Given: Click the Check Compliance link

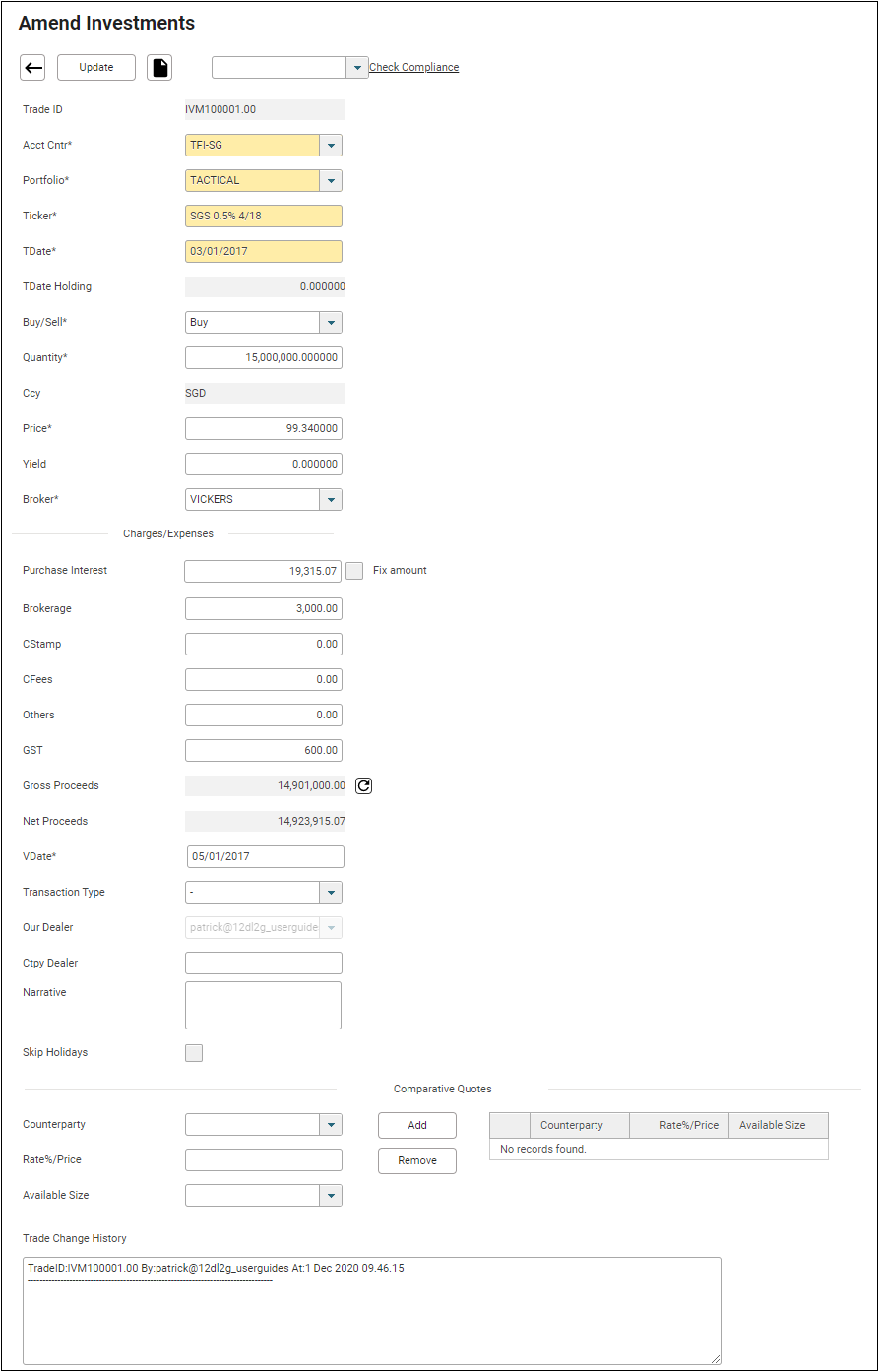Looking at the screenshot, I should click(413, 67).
